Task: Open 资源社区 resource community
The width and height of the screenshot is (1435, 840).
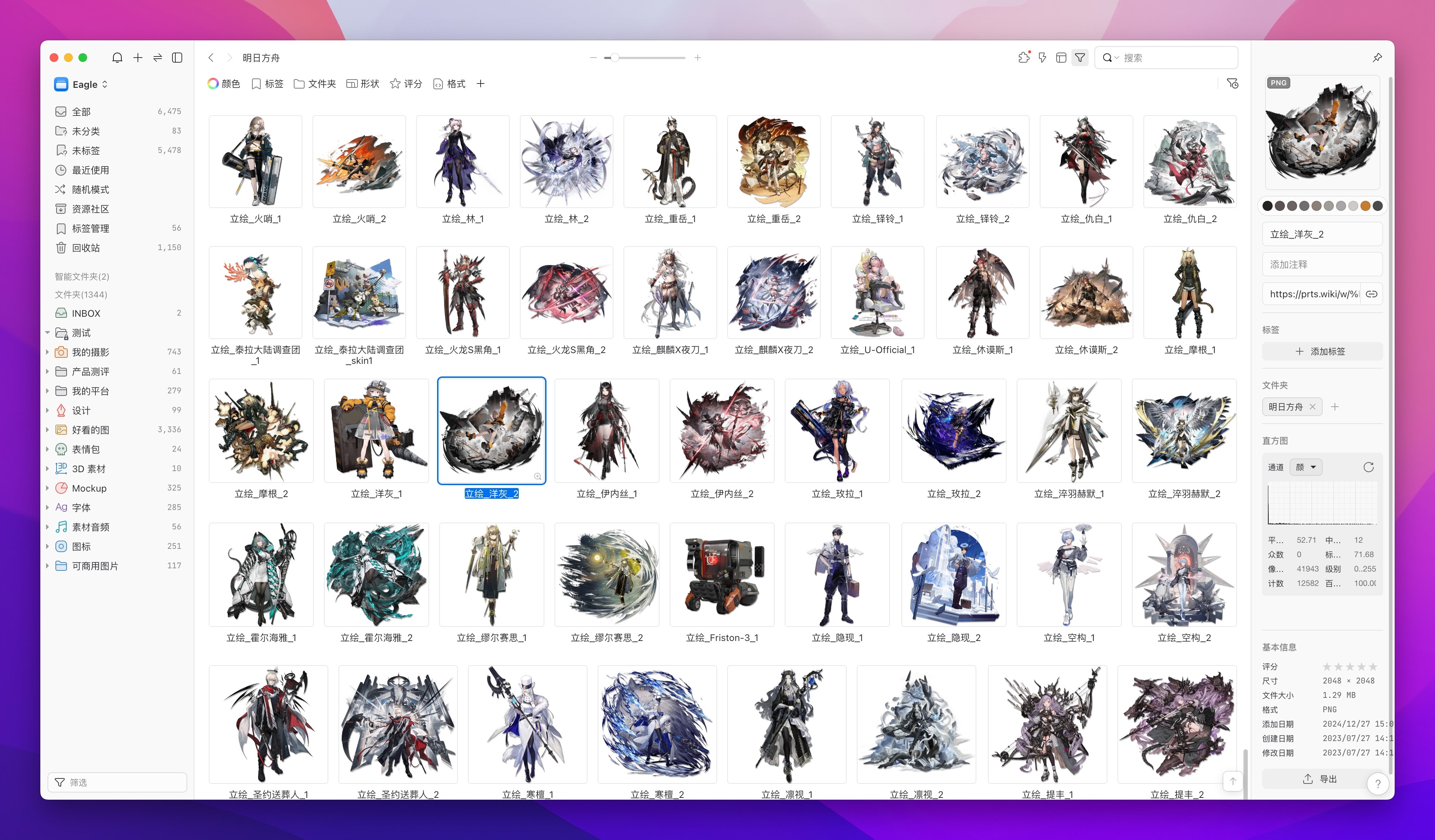Action: (x=118, y=209)
